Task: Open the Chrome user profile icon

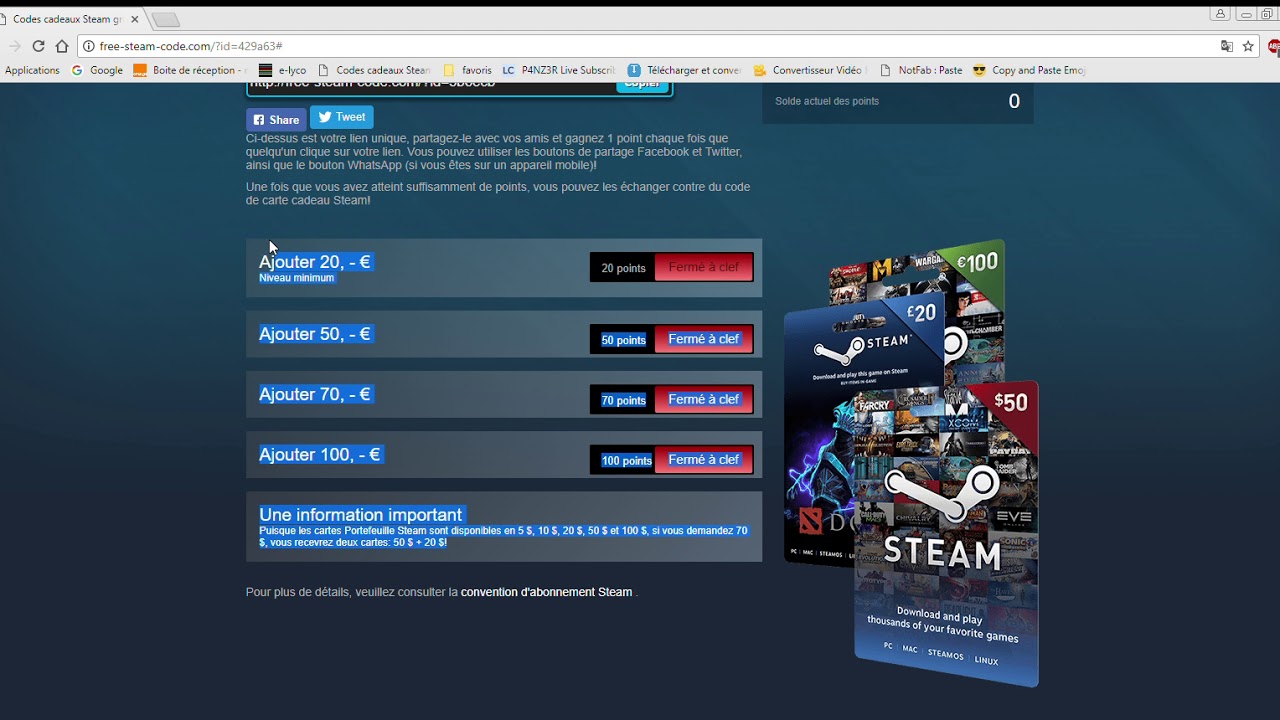Action: tap(1220, 14)
